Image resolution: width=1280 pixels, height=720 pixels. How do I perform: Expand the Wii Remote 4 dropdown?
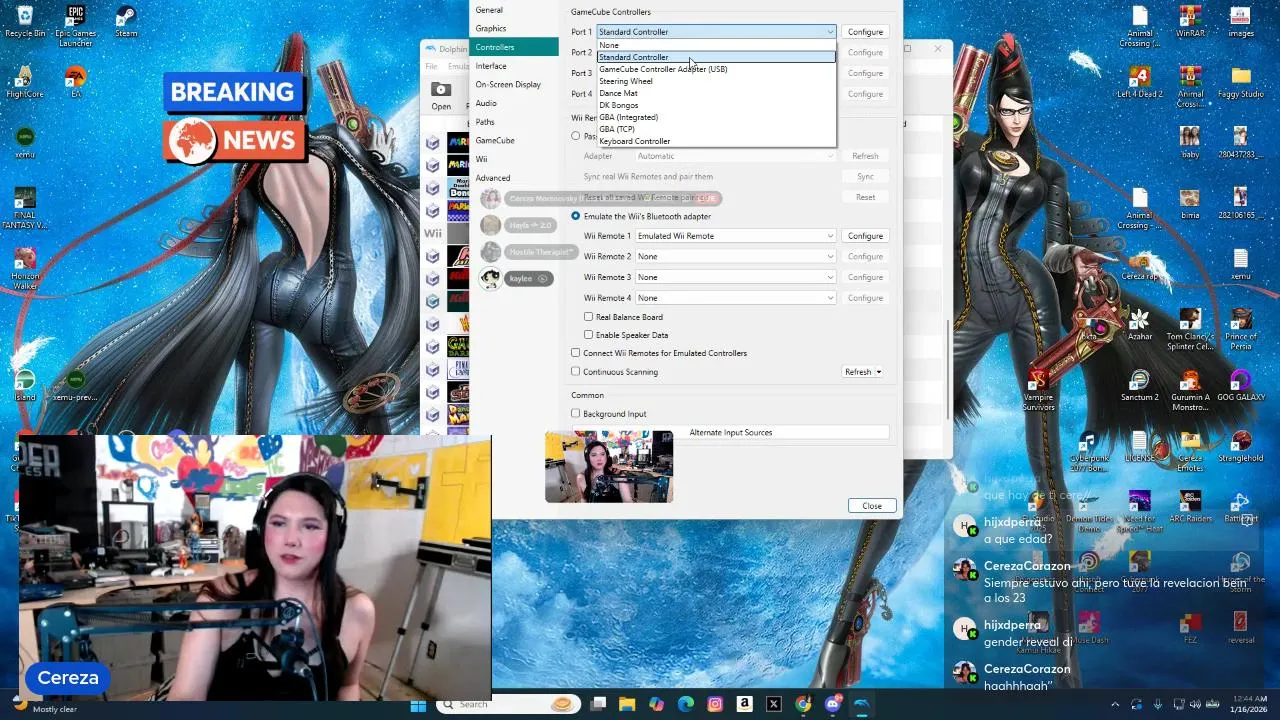(x=735, y=298)
